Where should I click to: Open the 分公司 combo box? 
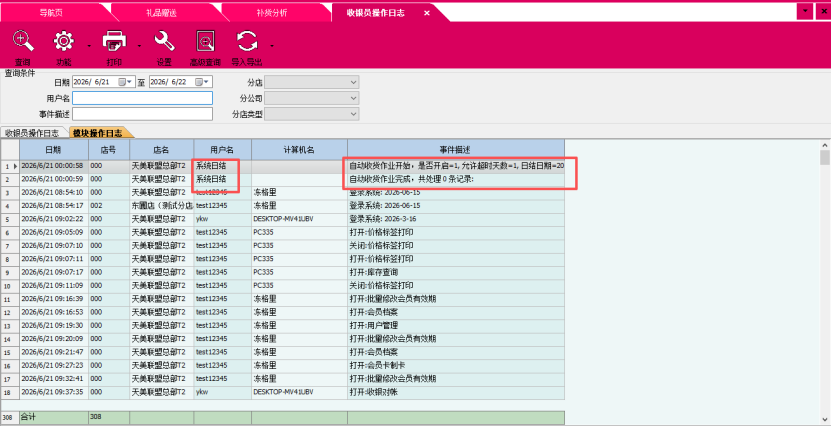[312, 98]
